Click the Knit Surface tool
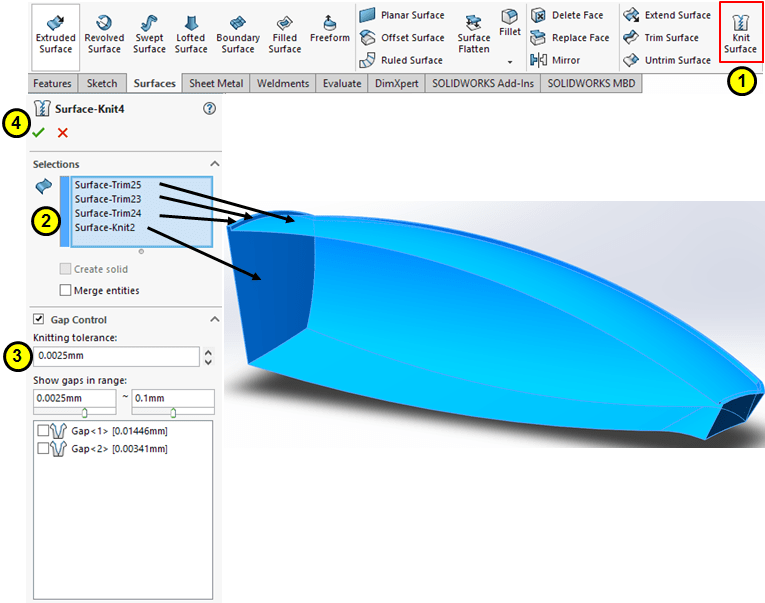Viewport: 765px width, 603px height. point(740,33)
